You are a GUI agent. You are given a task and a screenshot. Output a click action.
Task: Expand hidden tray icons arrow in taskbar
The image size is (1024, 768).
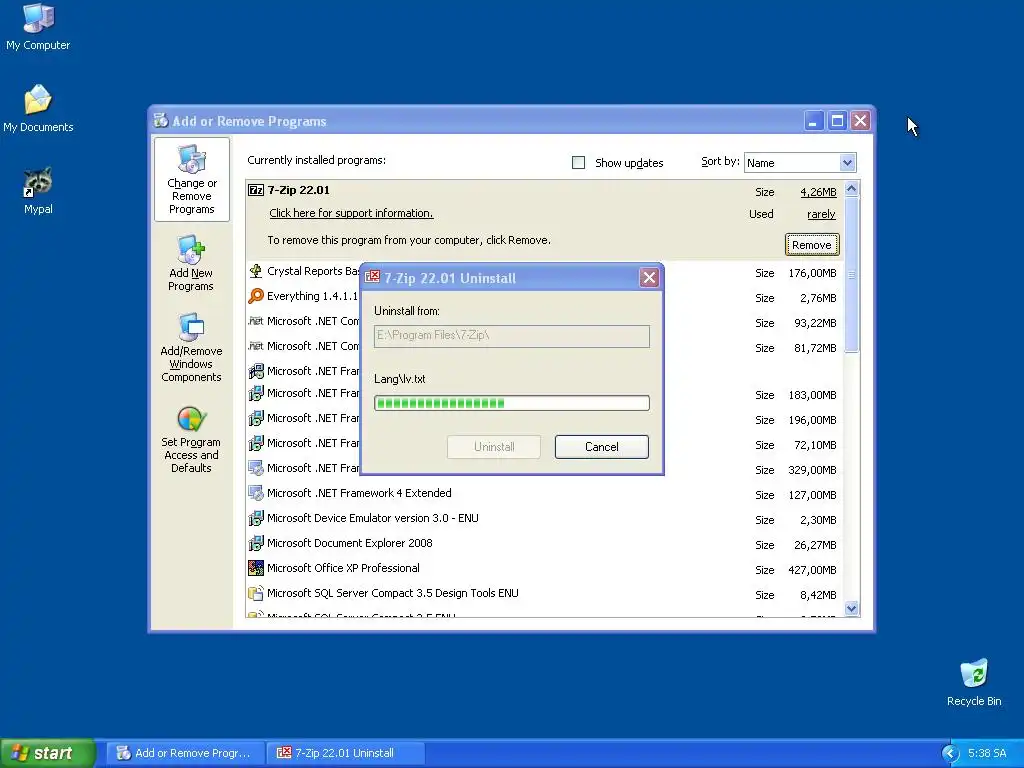point(950,753)
